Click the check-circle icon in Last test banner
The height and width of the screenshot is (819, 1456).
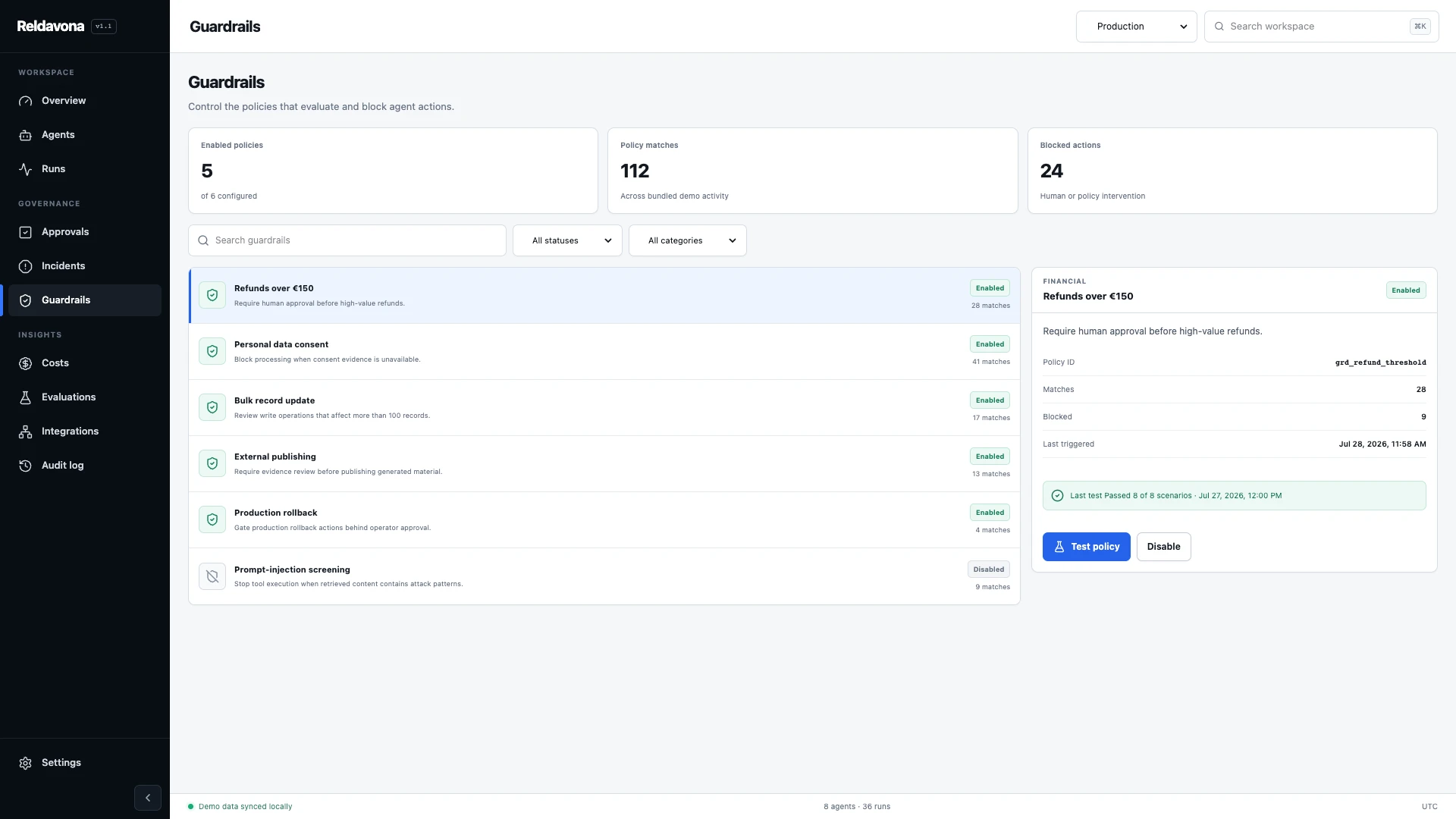pos(1057,496)
